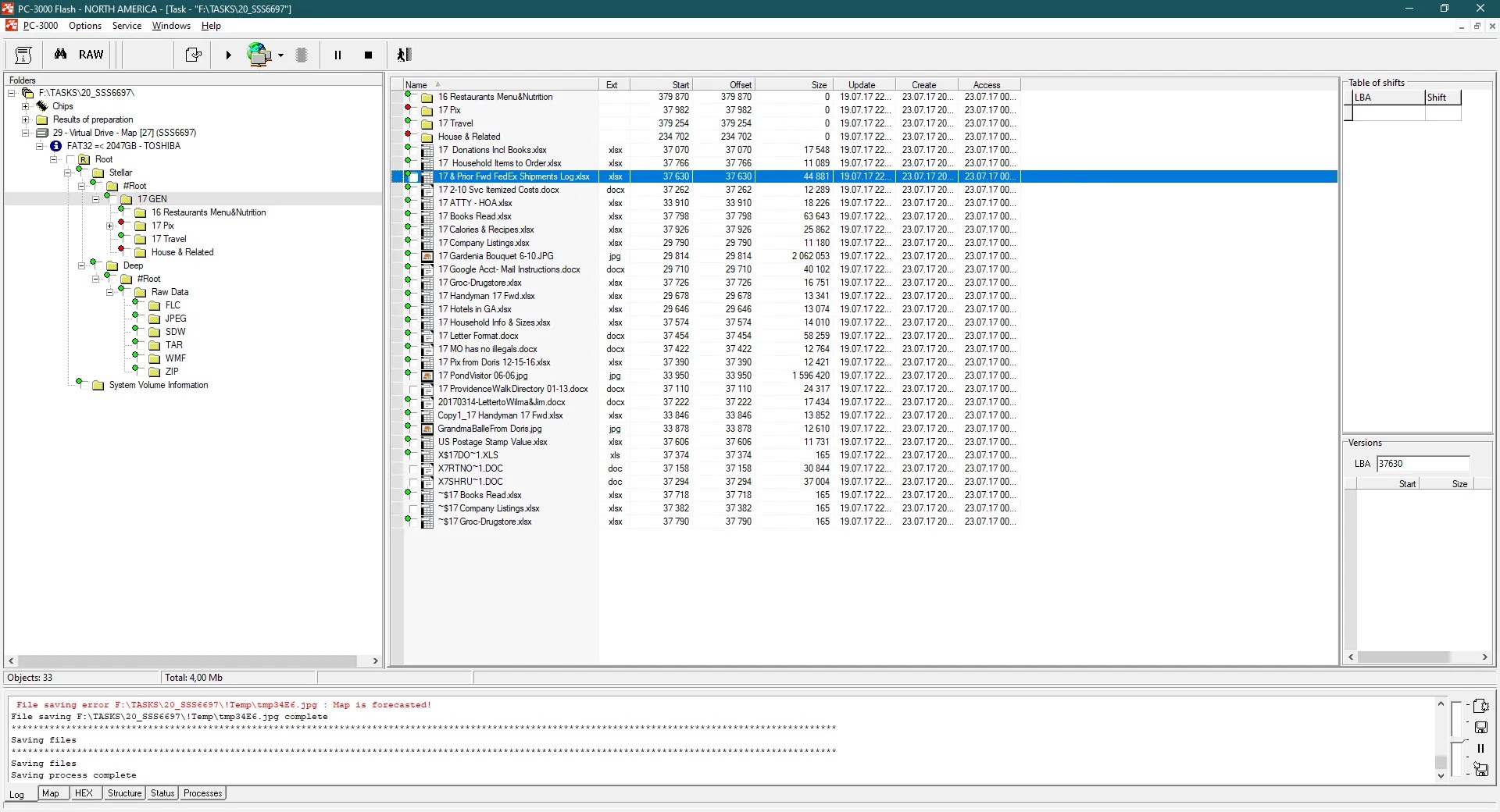Tick the checkbox for JPEG folder in tree

[141, 319]
